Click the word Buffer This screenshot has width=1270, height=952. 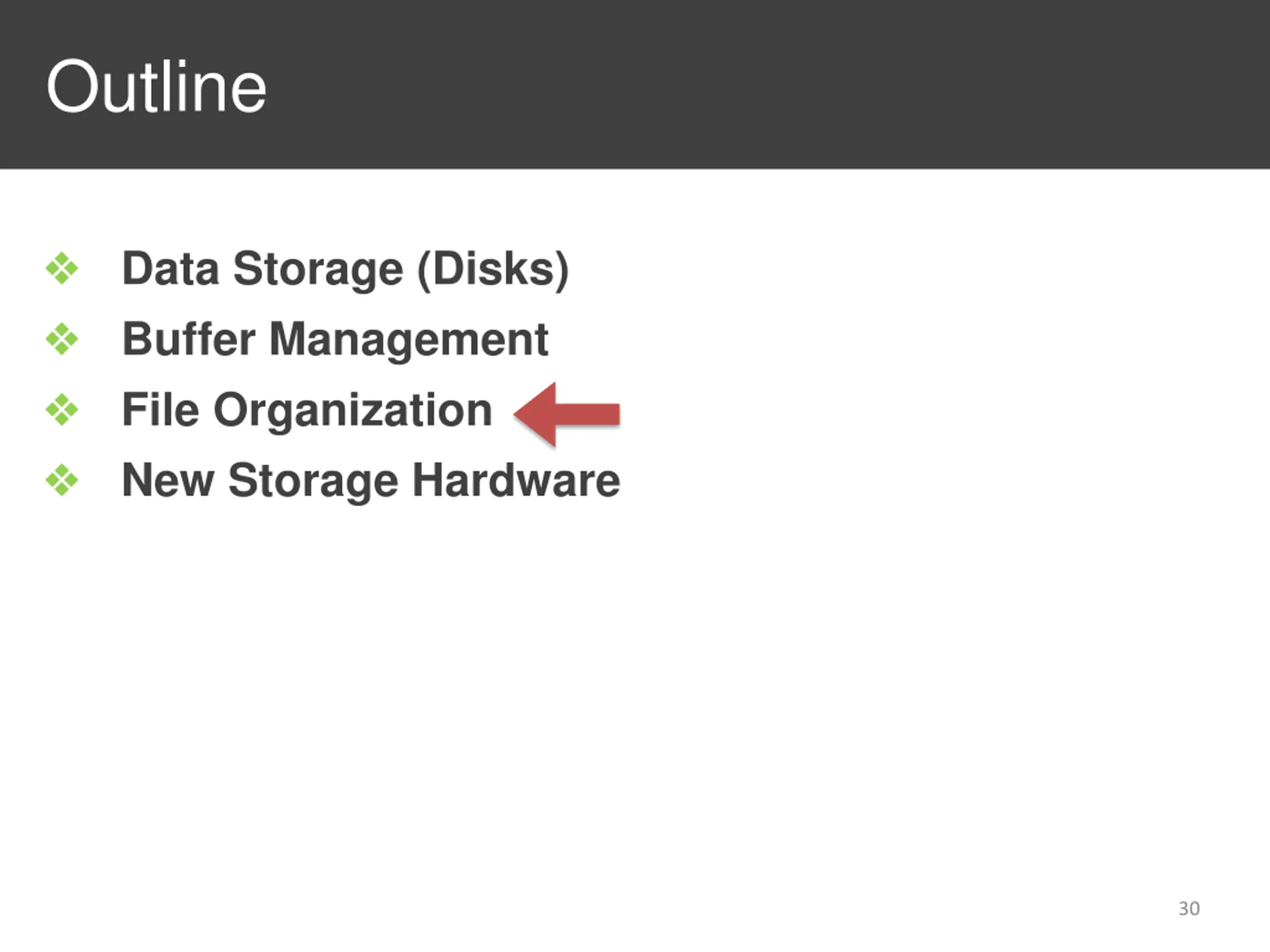pyautogui.click(x=189, y=339)
